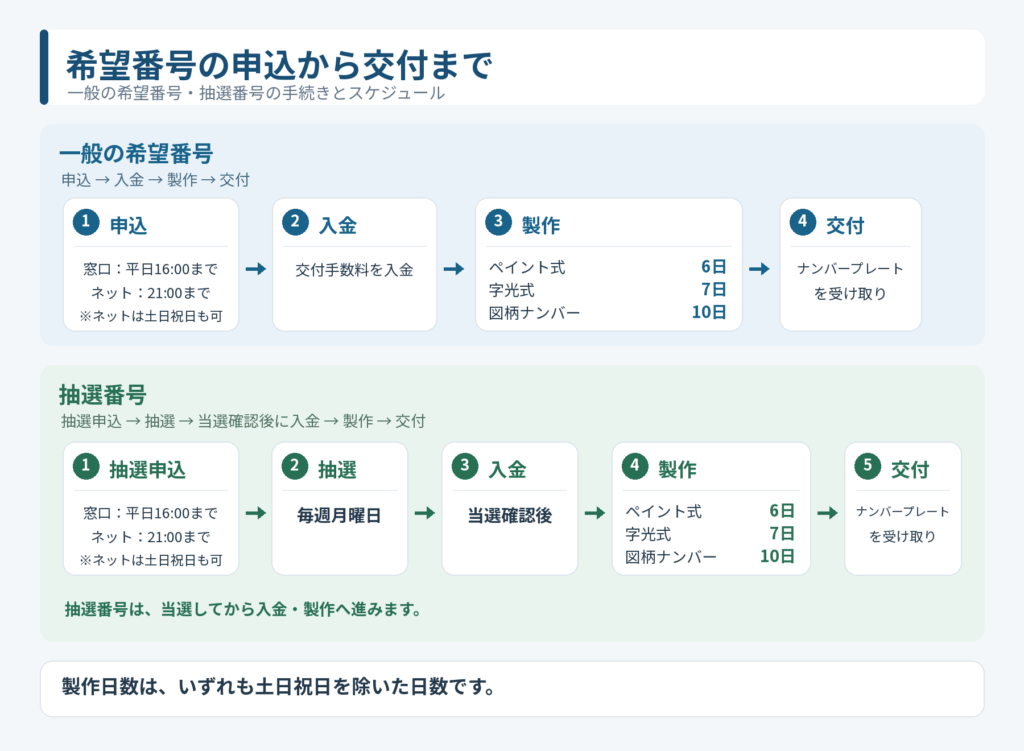1024x751 pixels.
Task: Click the title "希望番号の申込から交付まで"
Action: (x=279, y=65)
